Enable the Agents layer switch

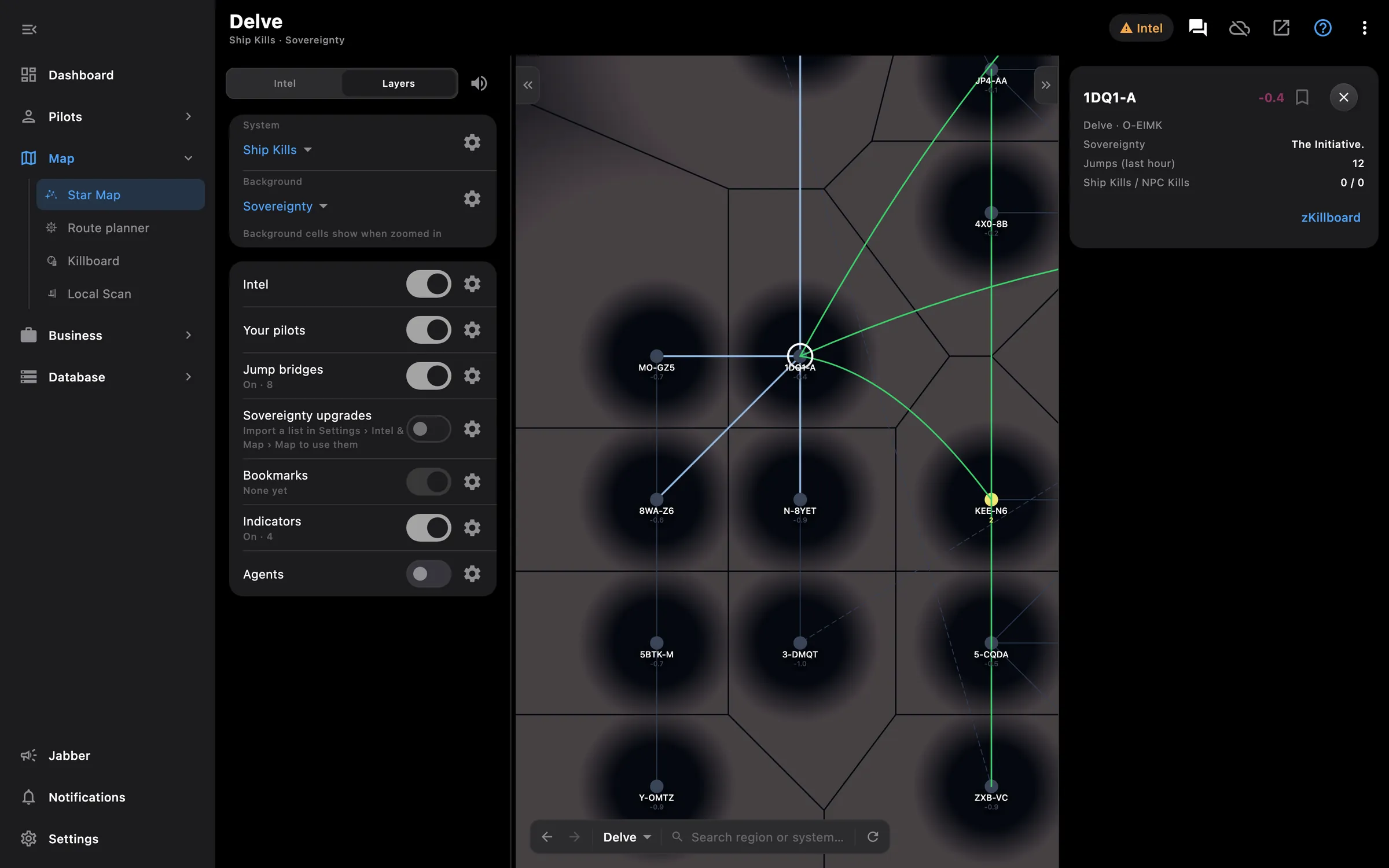428,573
